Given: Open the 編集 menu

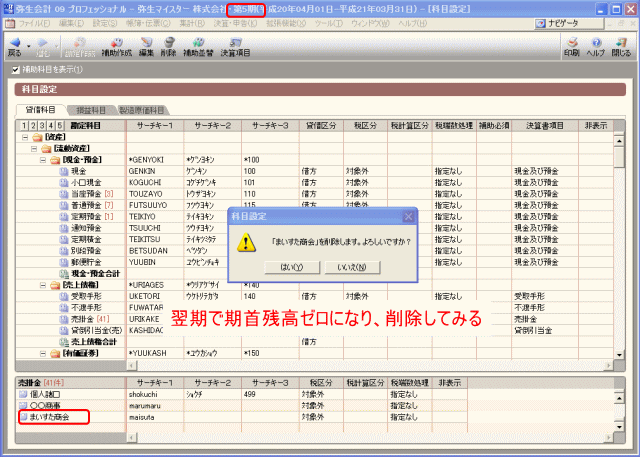Looking at the screenshot, I should [x=71, y=24].
